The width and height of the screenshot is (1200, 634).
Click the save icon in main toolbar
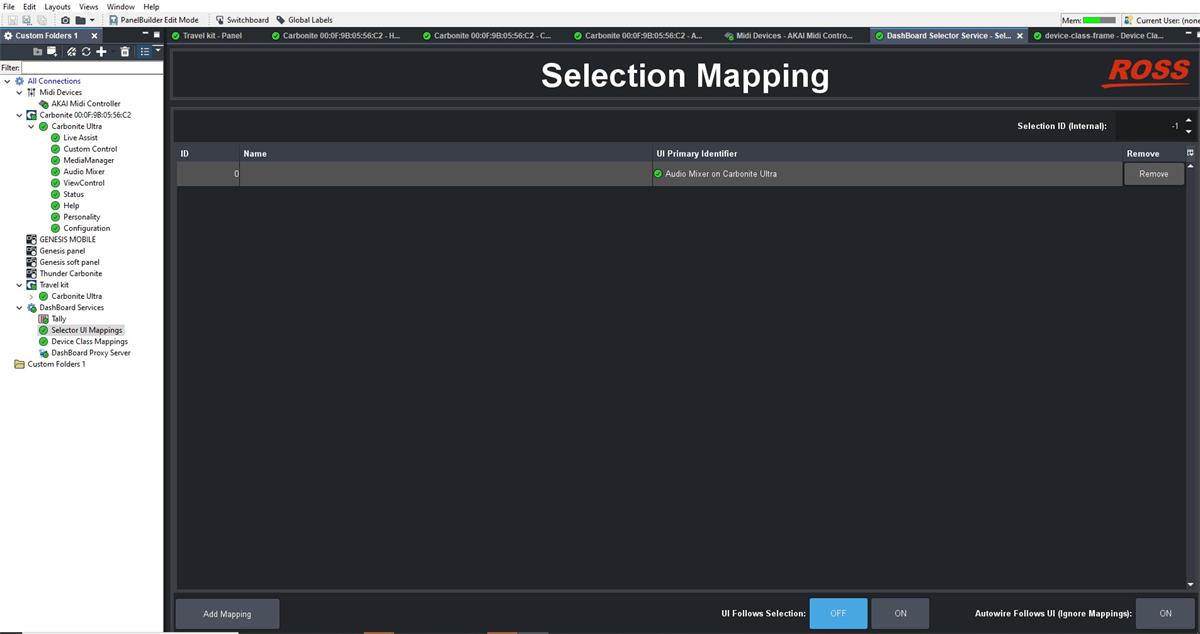pos(12,20)
